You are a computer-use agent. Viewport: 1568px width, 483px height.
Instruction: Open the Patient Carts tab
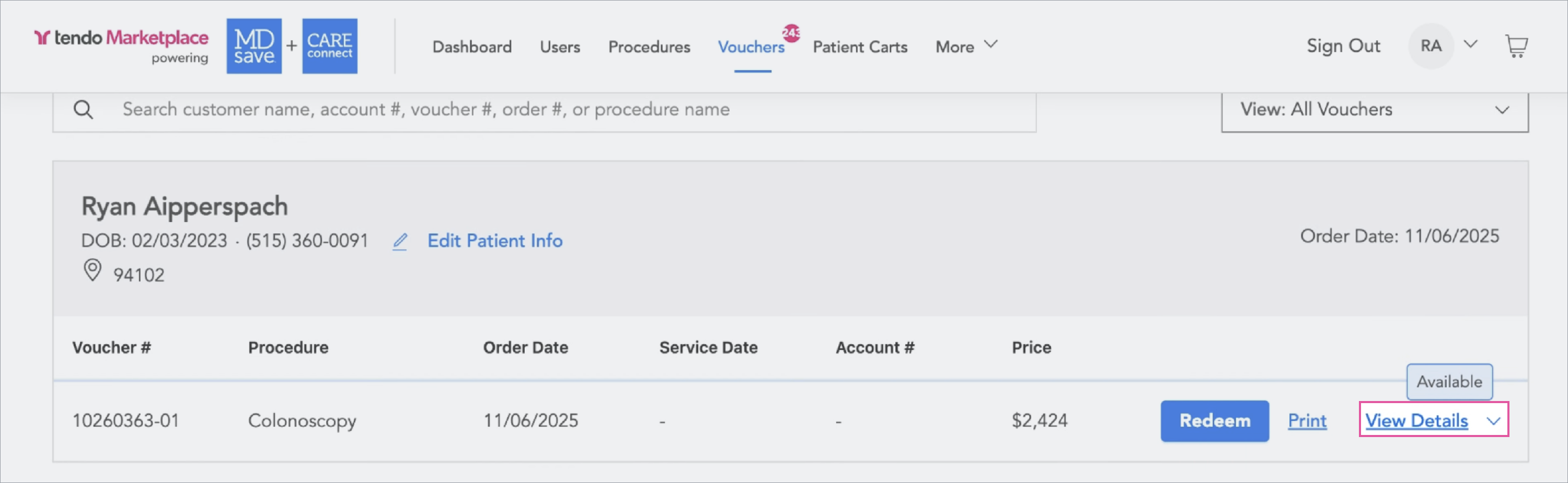tap(859, 47)
